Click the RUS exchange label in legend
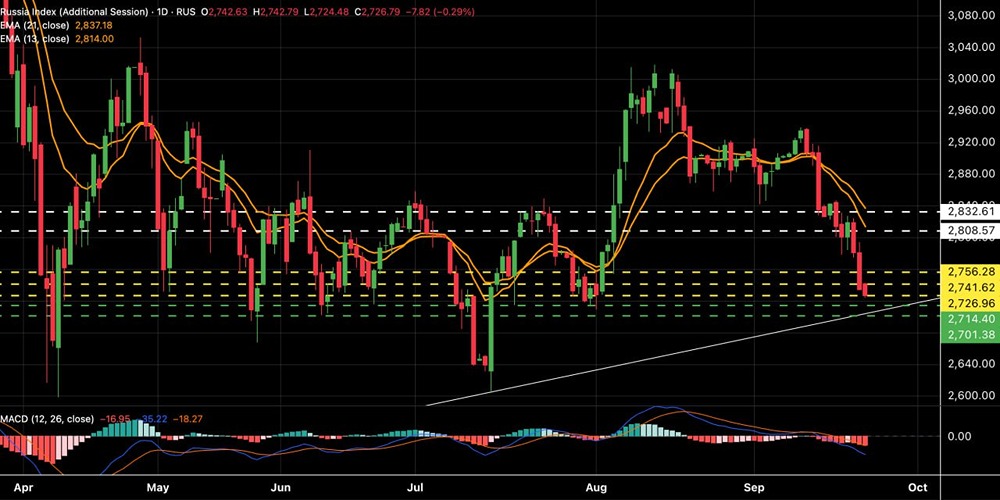Image resolution: width=1000 pixels, height=500 pixels. (x=186, y=12)
